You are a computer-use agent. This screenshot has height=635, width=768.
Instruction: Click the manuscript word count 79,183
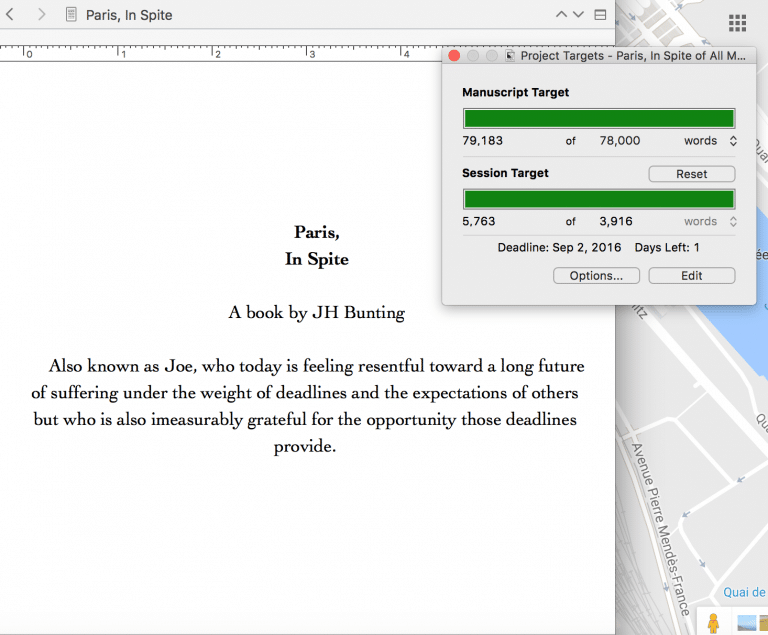coord(482,141)
